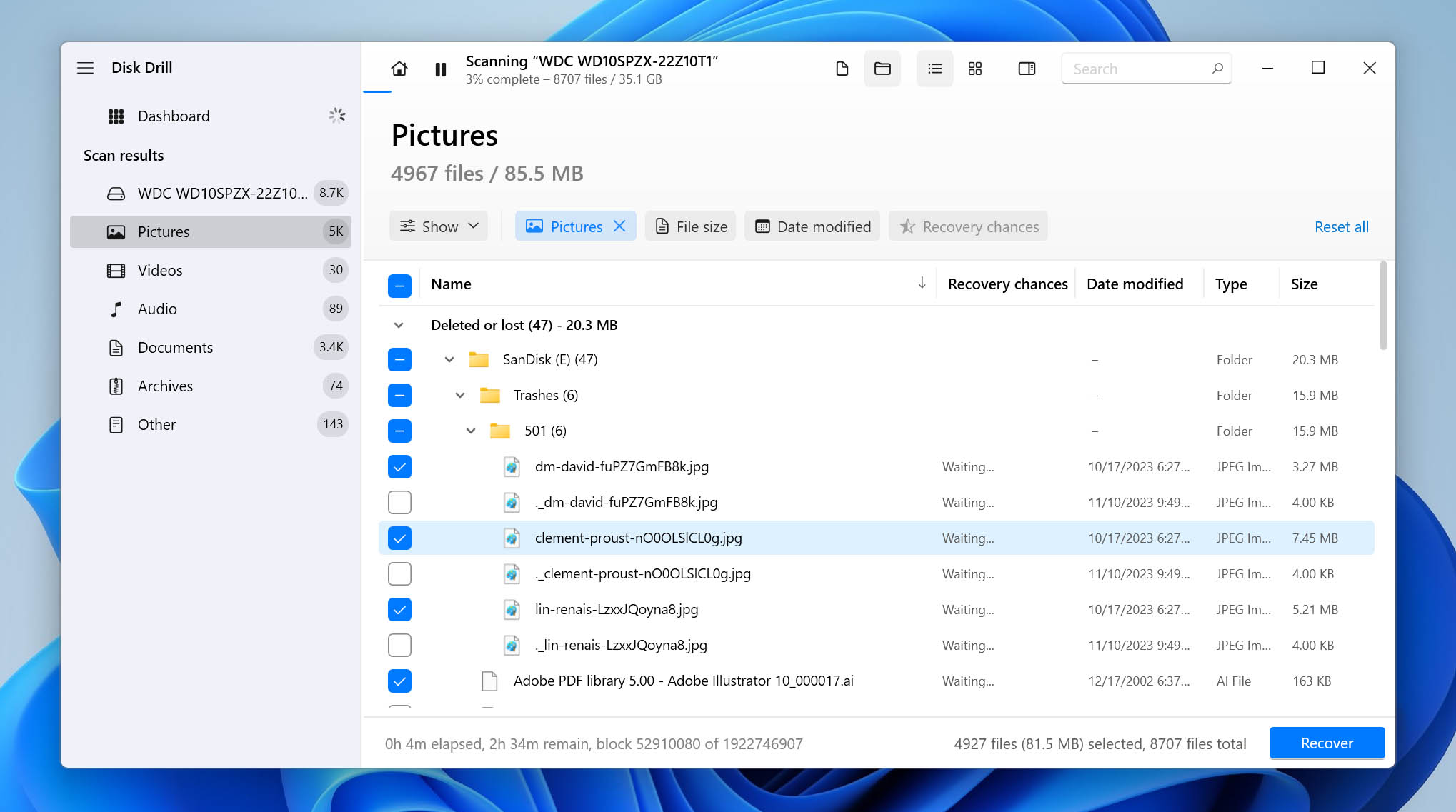Toggle the select-all checkbox in header
This screenshot has width=1456, height=812.
click(399, 285)
